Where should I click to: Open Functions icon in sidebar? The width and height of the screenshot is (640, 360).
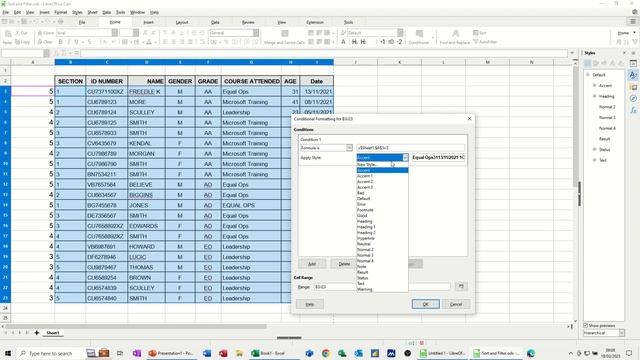pyautogui.click(x=633, y=110)
